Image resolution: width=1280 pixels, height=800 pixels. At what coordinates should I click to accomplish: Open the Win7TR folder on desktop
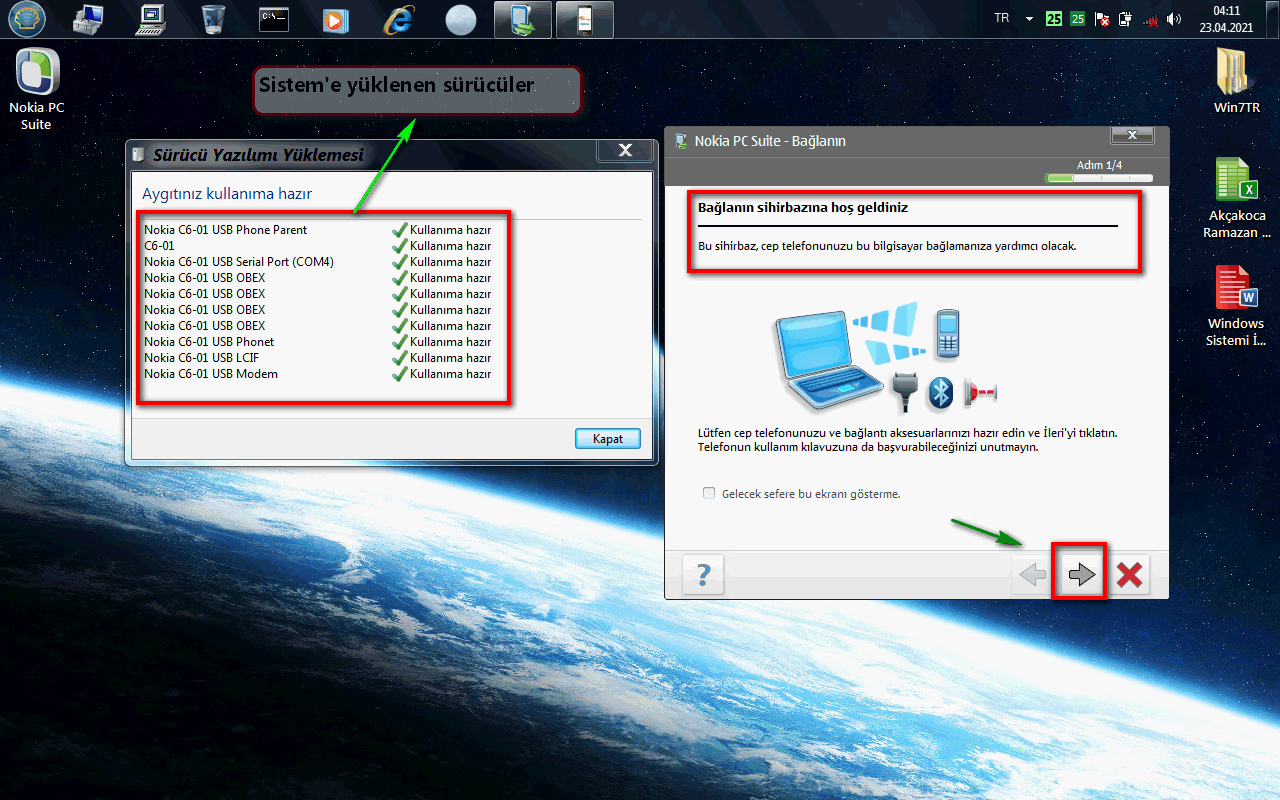(x=1237, y=82)
